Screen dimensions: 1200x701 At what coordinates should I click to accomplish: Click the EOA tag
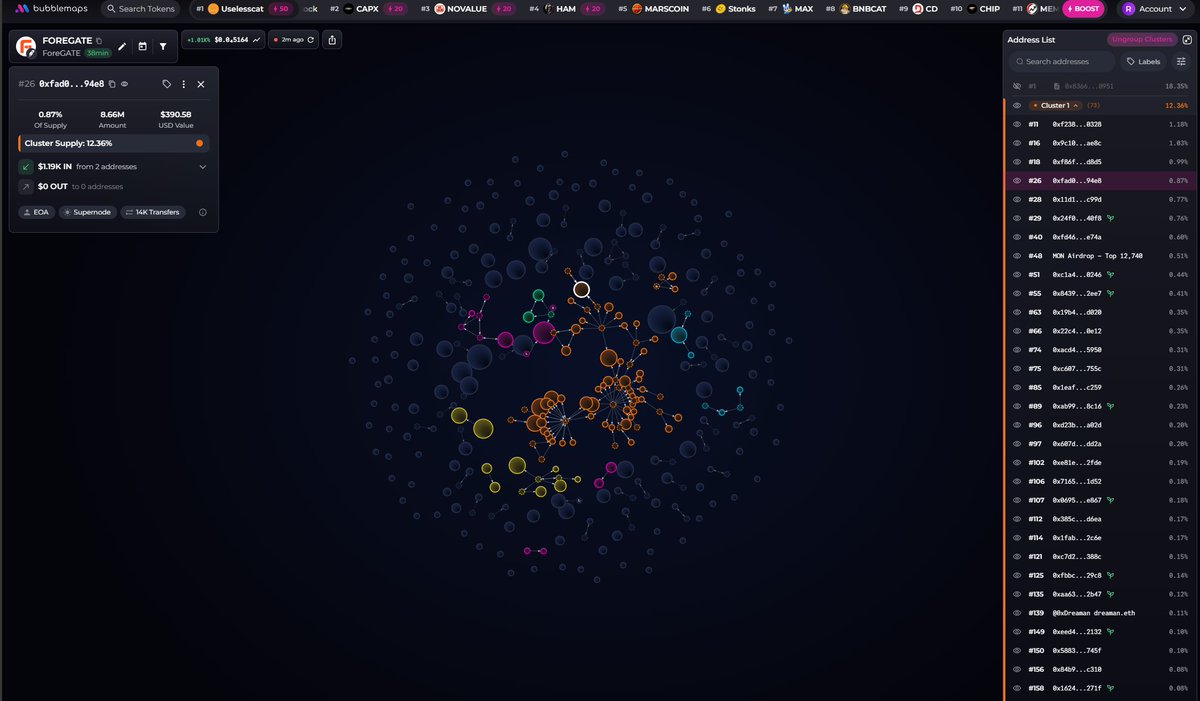pyautogui.click(x=36, y=212)
